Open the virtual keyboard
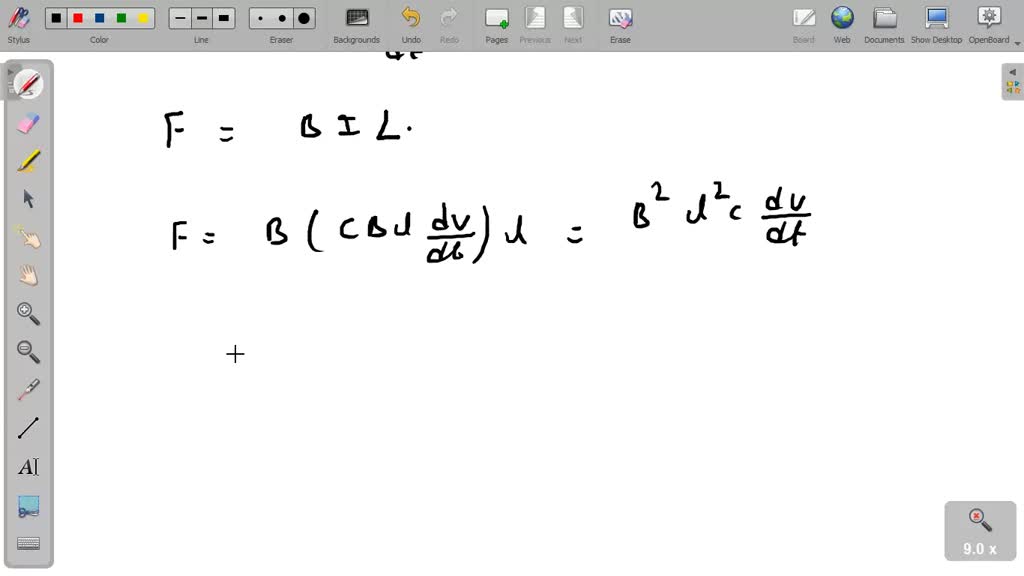Screen dimensions: 1024x576 [x=27, y=542]
